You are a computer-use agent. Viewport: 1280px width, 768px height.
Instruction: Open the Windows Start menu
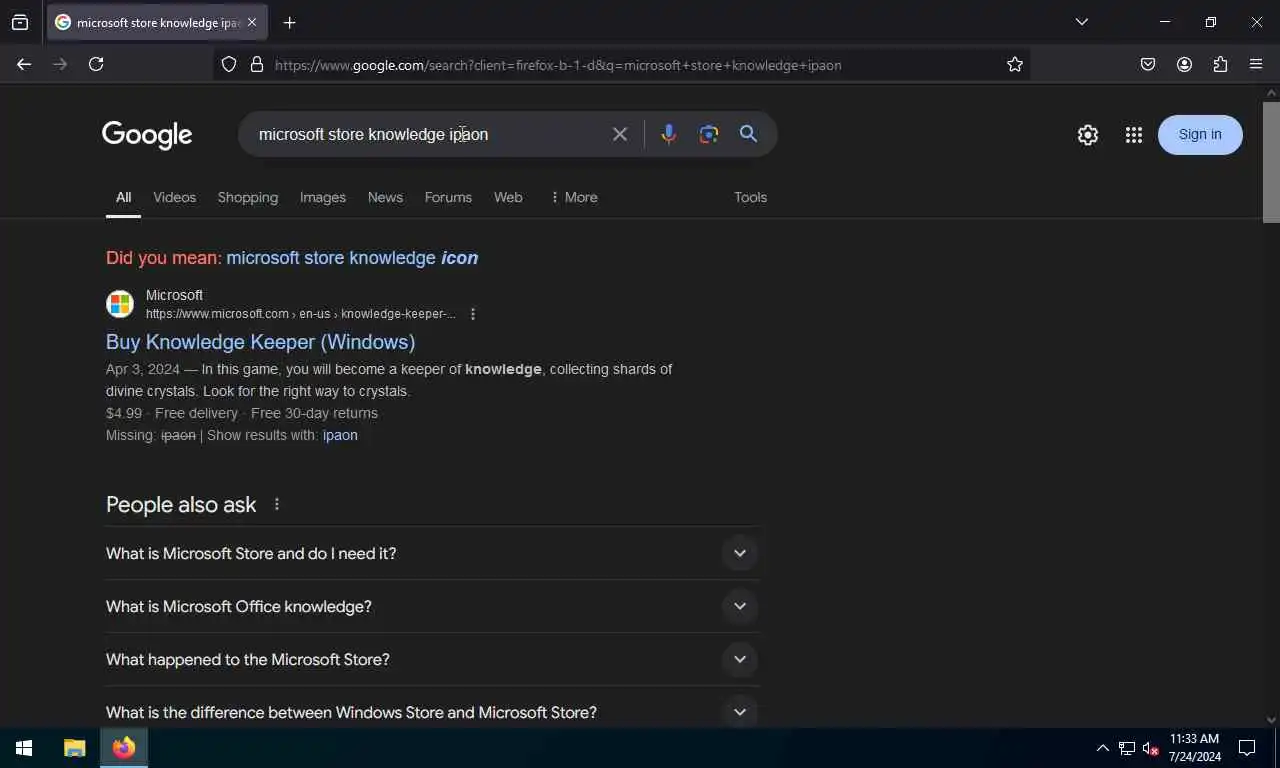[x=24, y=748]
